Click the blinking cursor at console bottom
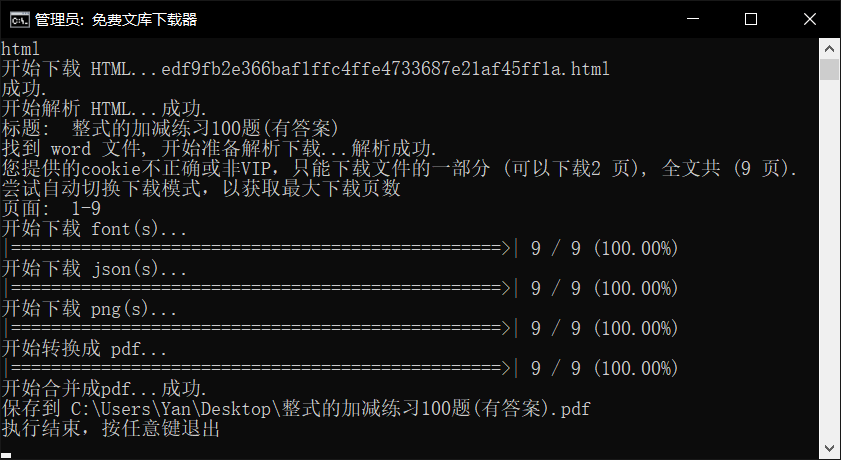Screen dimensions: 841x460 point(6,456)
